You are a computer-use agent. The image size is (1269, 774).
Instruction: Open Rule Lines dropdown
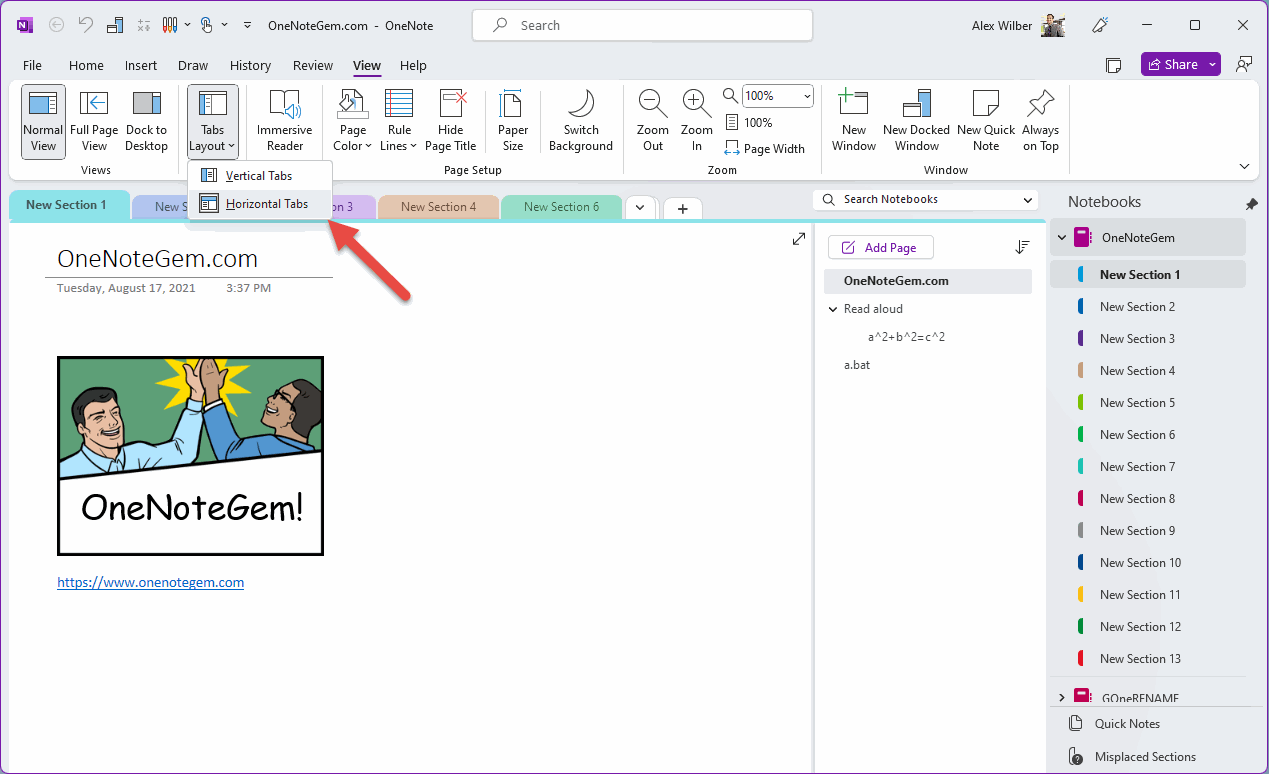click(x=399, y=121)
